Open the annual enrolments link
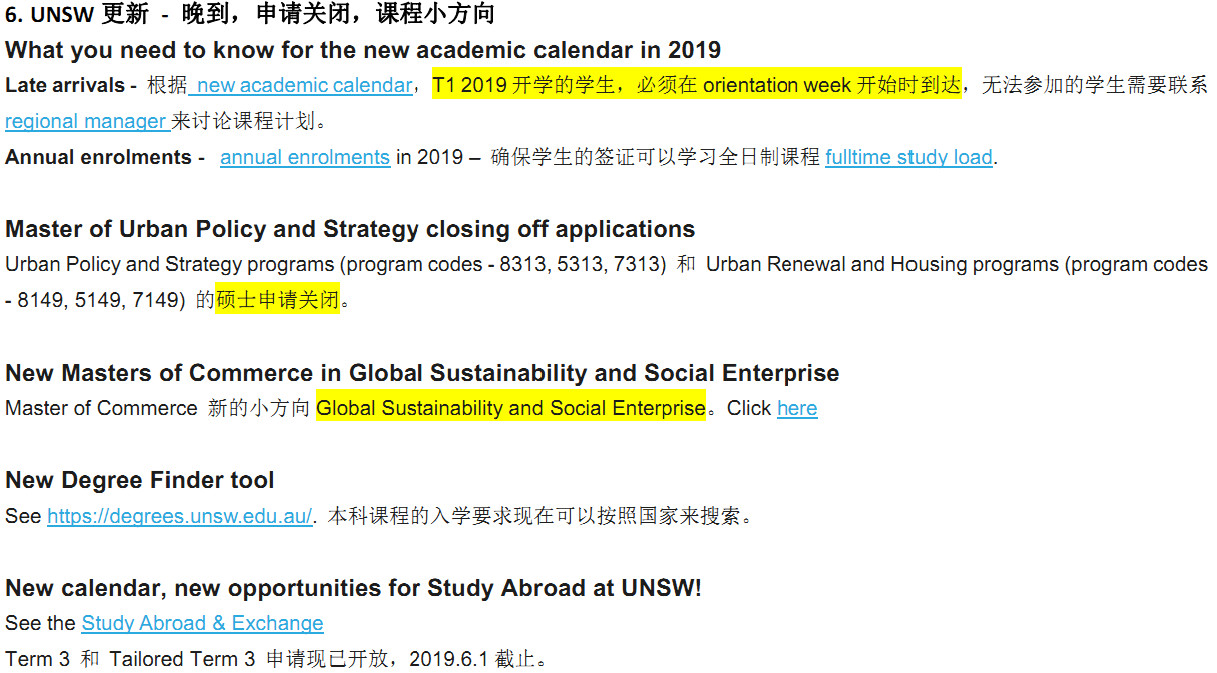This screenshot has width=1217, height=673. coord(304,158)
